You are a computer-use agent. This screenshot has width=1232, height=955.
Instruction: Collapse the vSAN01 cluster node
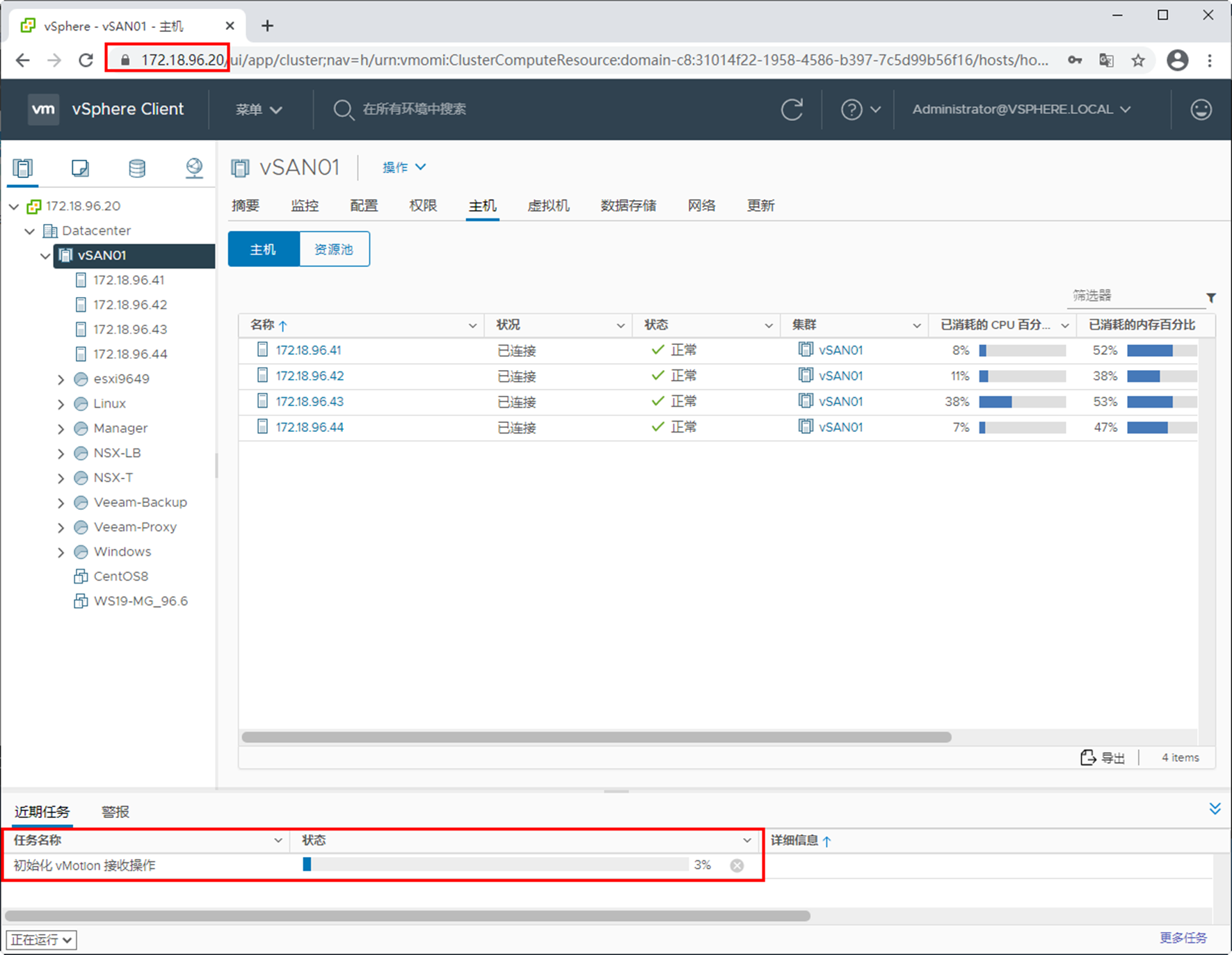tap(45, 256)
